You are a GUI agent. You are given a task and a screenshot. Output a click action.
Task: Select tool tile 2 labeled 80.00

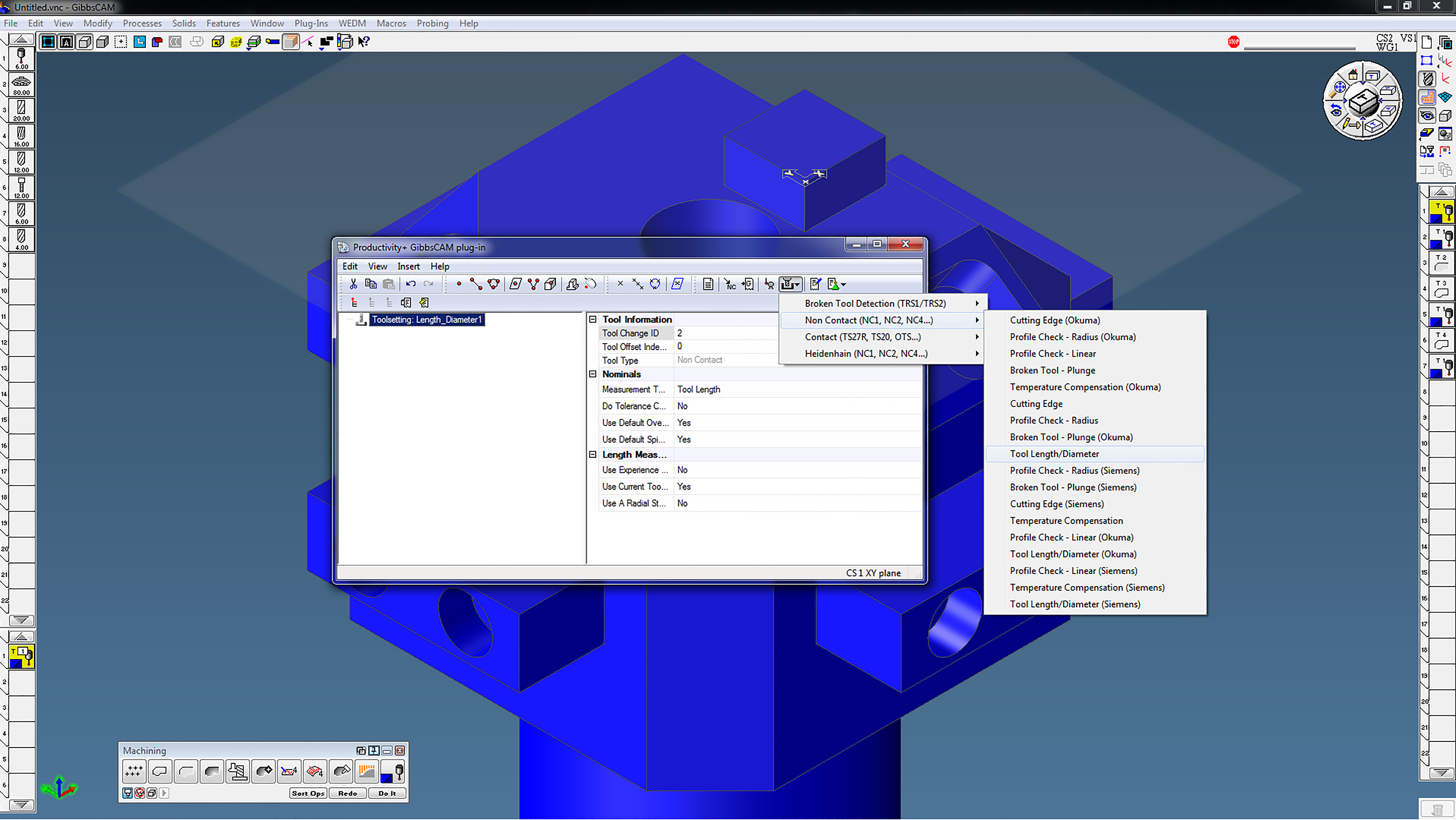pyautogui.click(x=21, y=85)
